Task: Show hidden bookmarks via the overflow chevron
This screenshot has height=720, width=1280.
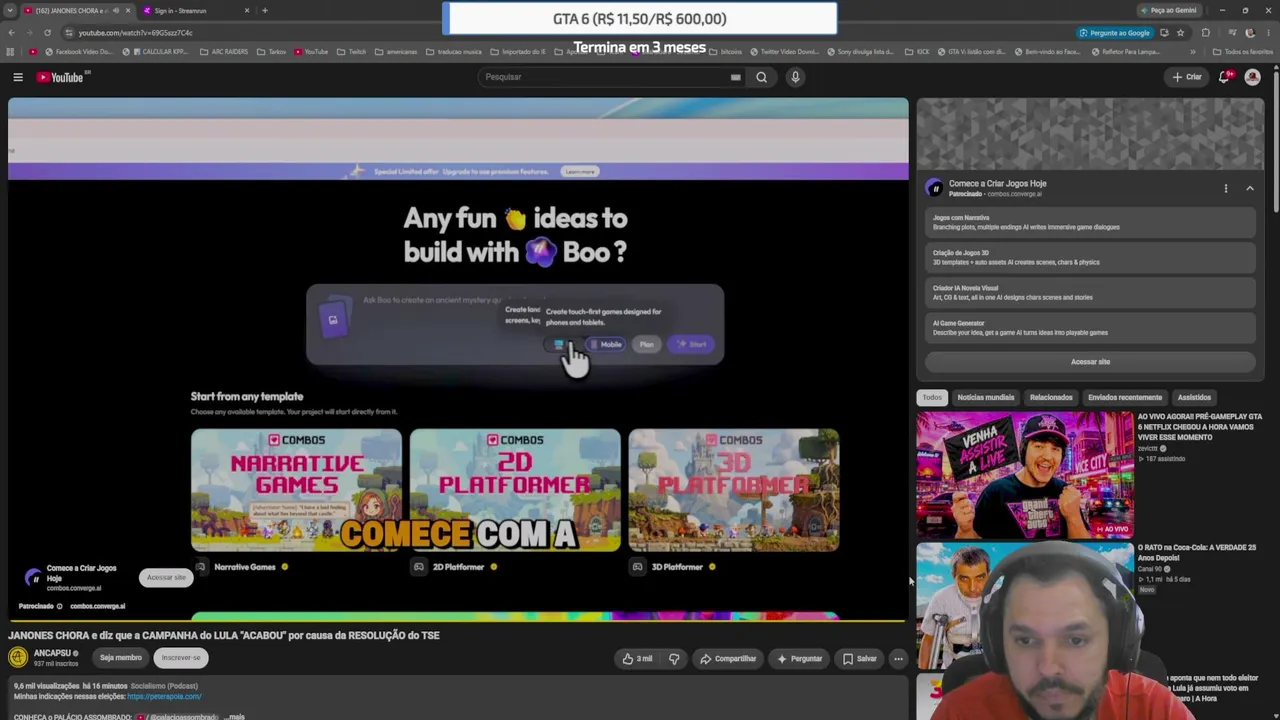Action: [x=1193, y=52]
